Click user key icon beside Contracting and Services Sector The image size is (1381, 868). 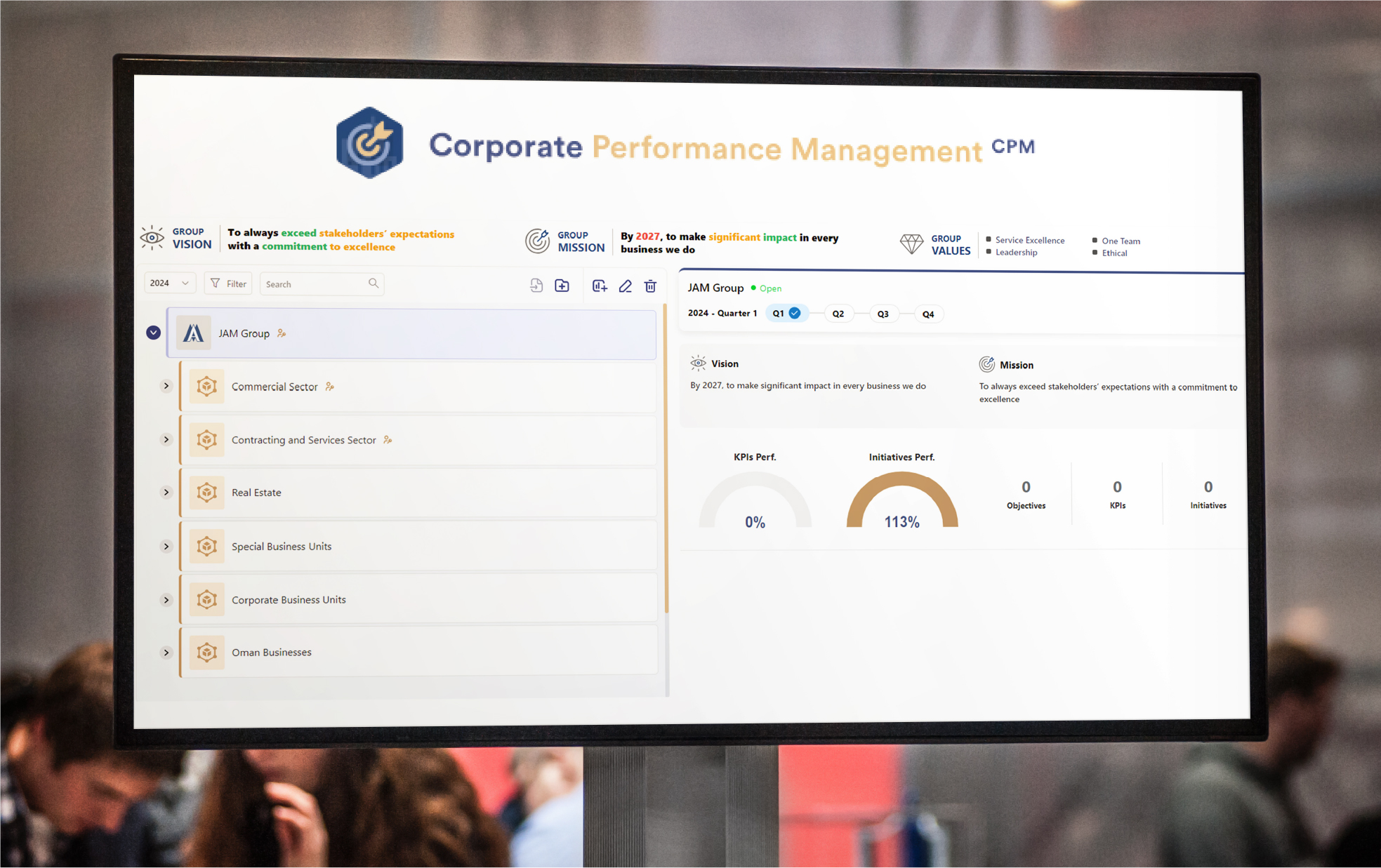point(388,440)
